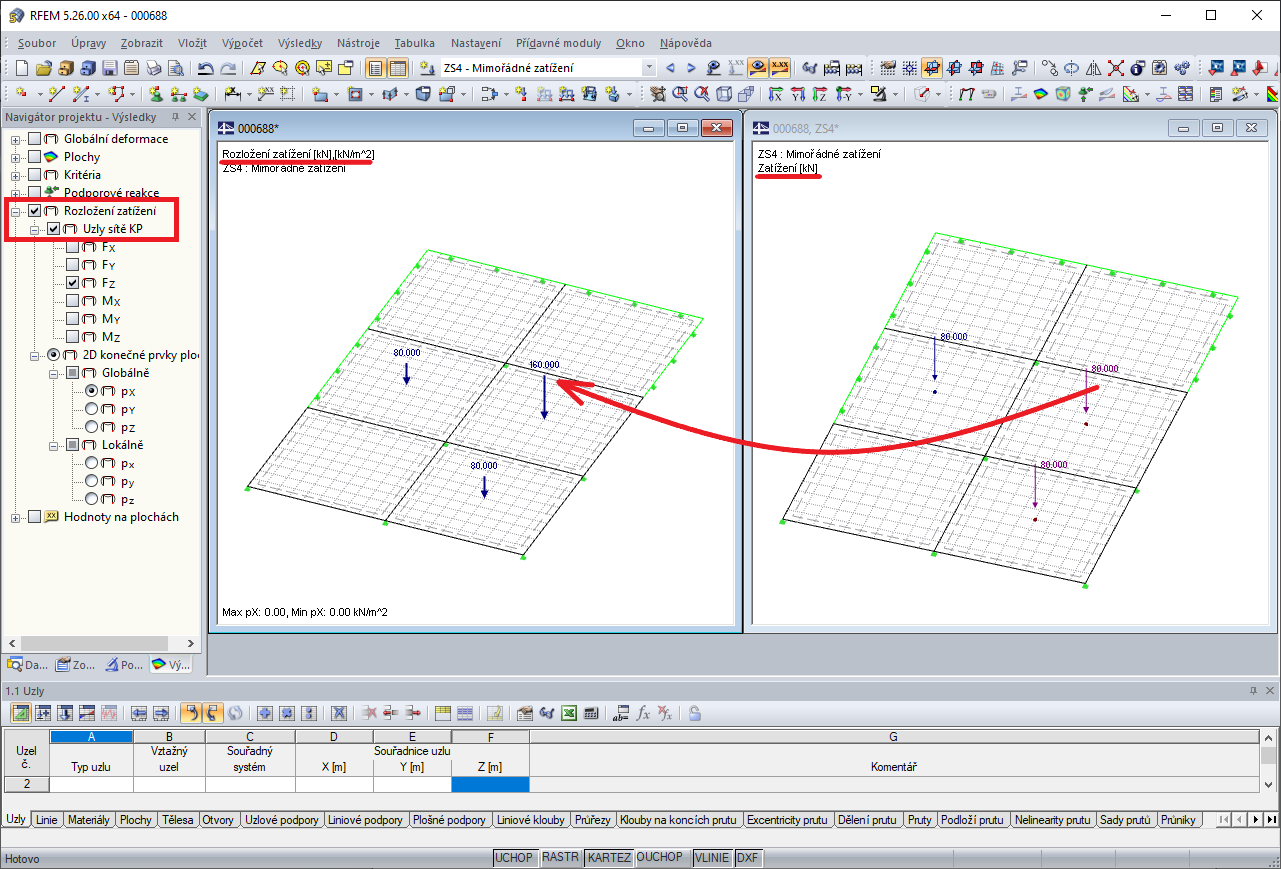This screenshot has width=1281, height=869.
Task: Toggle the table panel icon in toolbar
Action: coord(398,68)
